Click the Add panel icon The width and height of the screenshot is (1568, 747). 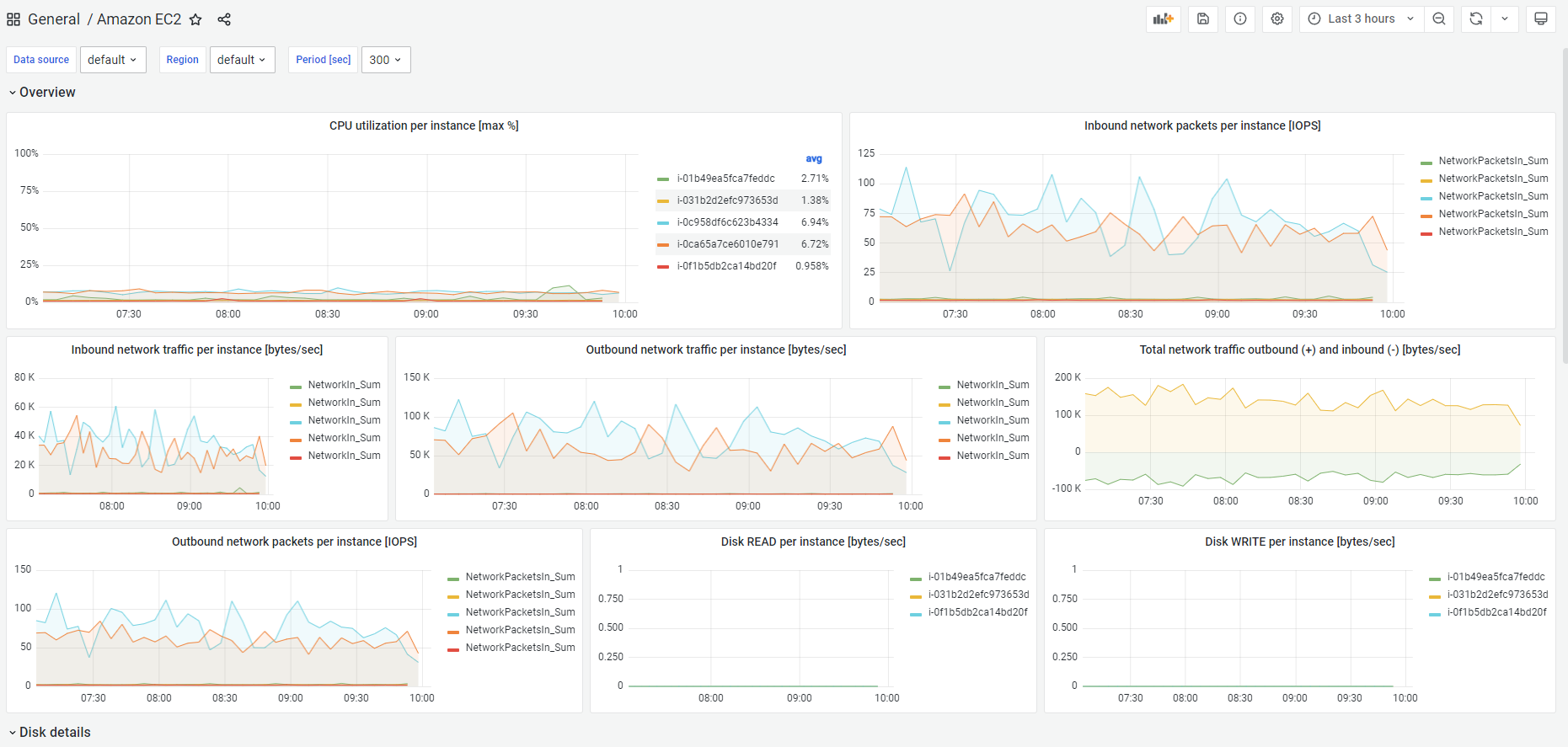[x=1164, y=19]
